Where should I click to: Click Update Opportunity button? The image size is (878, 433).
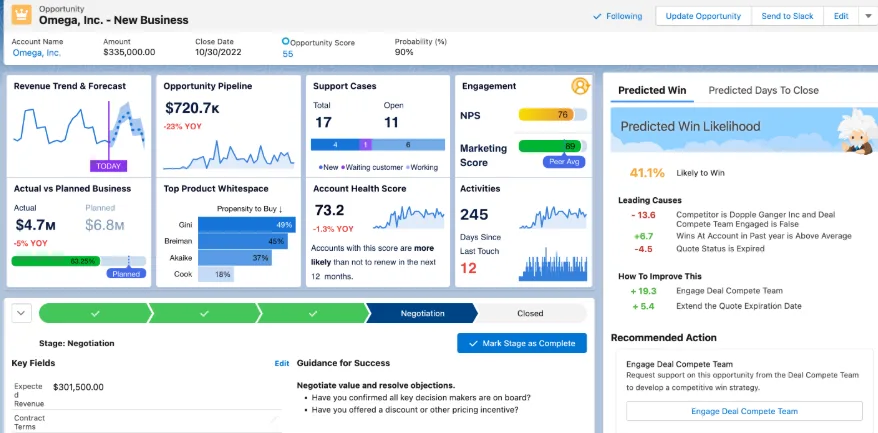coord(703,16)
